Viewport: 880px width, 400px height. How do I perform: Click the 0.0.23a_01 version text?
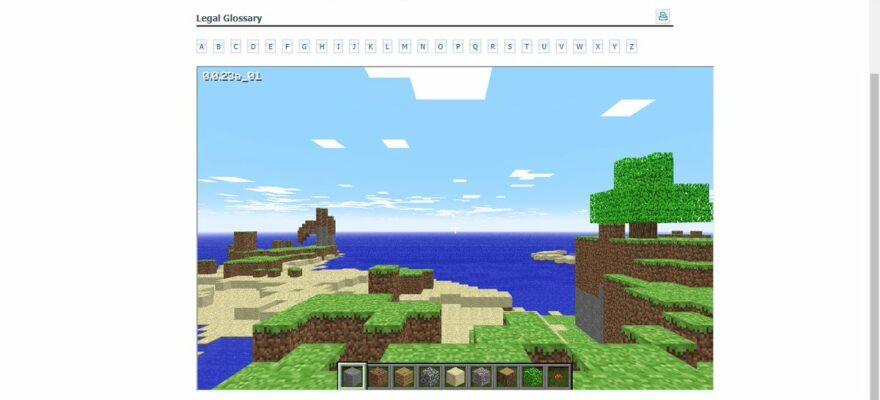(232, 76)
